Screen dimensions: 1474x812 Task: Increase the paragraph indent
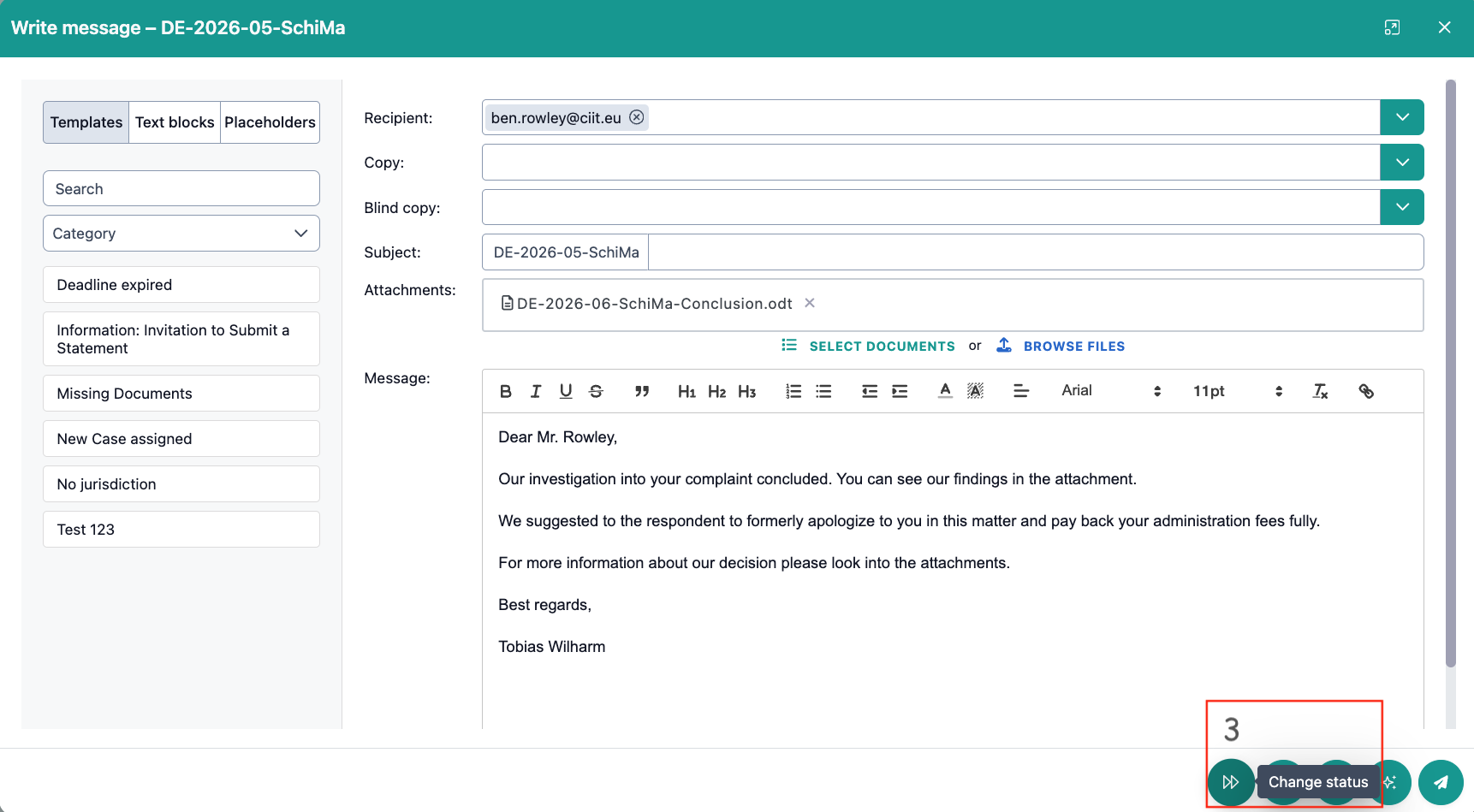[x=900, y=391]
